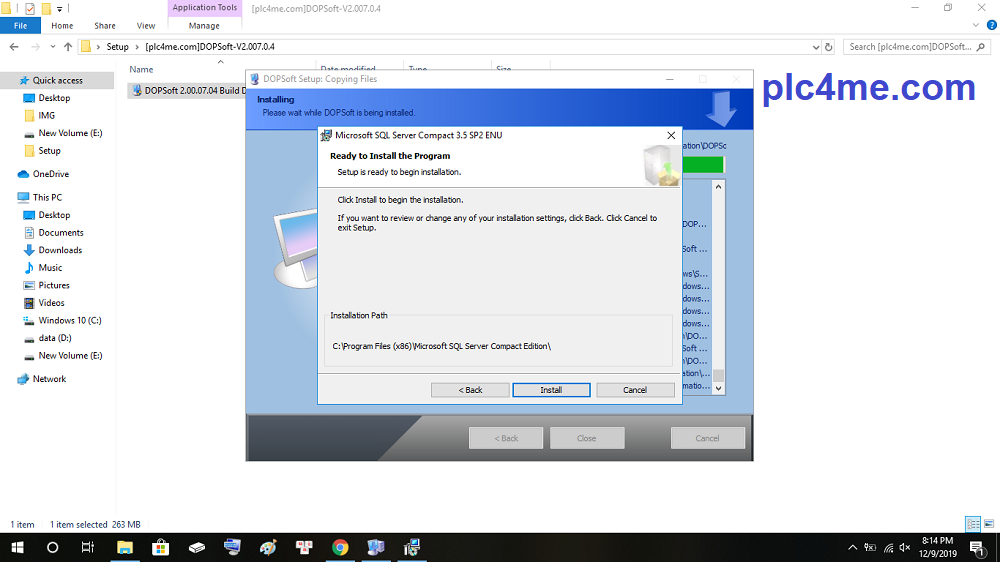Select Windows 10 (C:) drive in sidebar
Viewport: 1000px width, 562px height.
69,321
